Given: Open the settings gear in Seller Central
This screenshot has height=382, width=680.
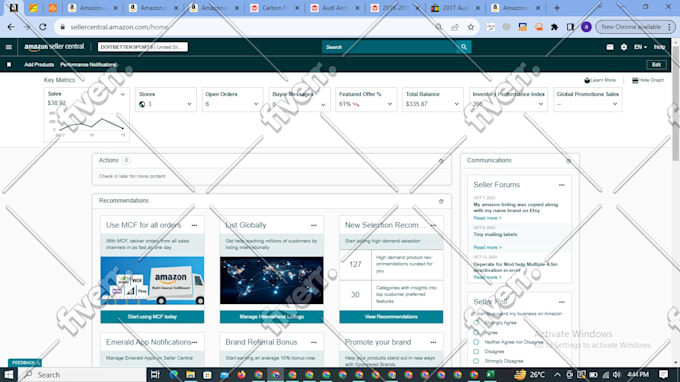Looking at the screenshot, I should tap(624, 47).
